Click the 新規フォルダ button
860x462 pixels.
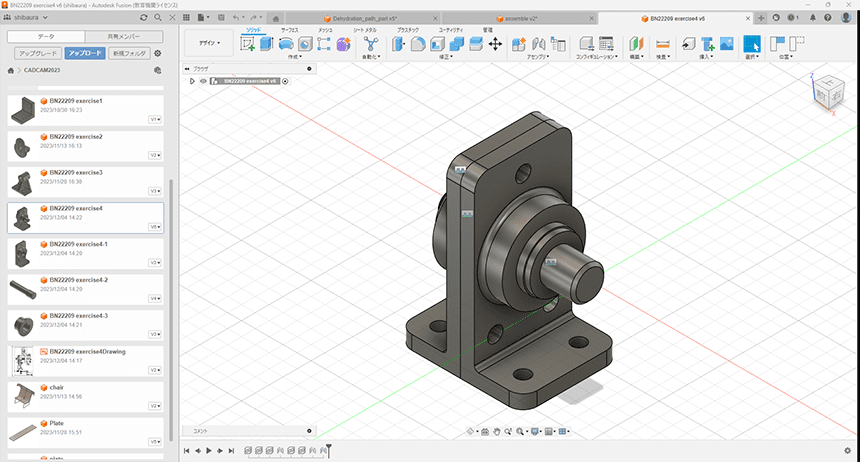point(129,53)
